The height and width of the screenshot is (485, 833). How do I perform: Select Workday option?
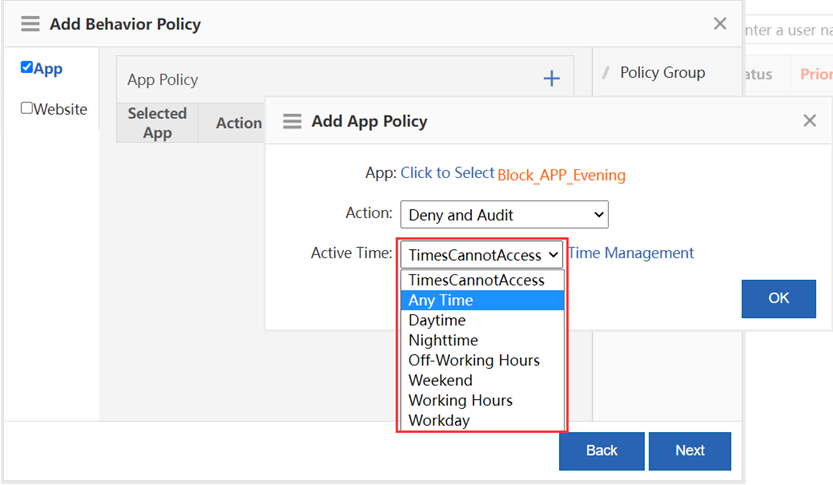438,420
